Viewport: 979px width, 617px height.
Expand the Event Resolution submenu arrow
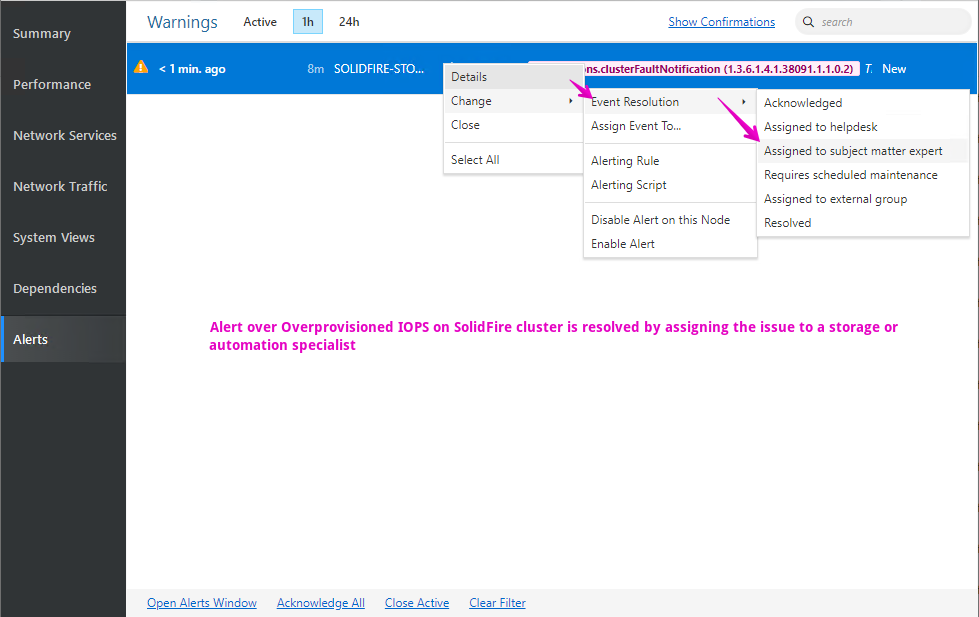pos(744,102)
